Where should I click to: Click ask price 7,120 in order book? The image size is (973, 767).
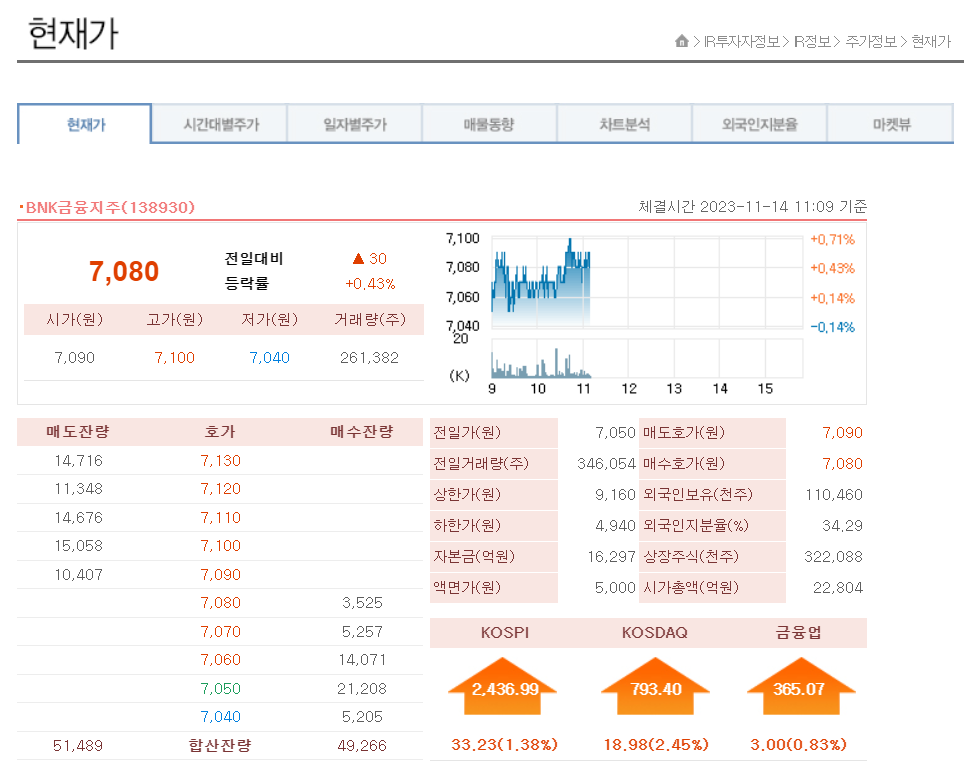point(220,489)
